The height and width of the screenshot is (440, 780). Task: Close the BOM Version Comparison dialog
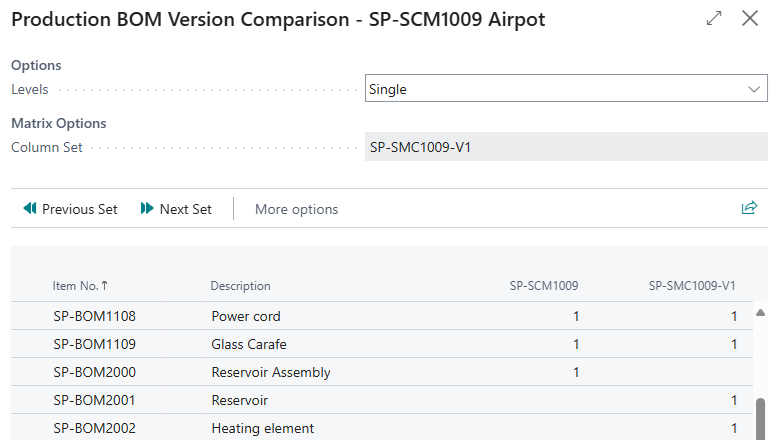(x=750, y=19)
